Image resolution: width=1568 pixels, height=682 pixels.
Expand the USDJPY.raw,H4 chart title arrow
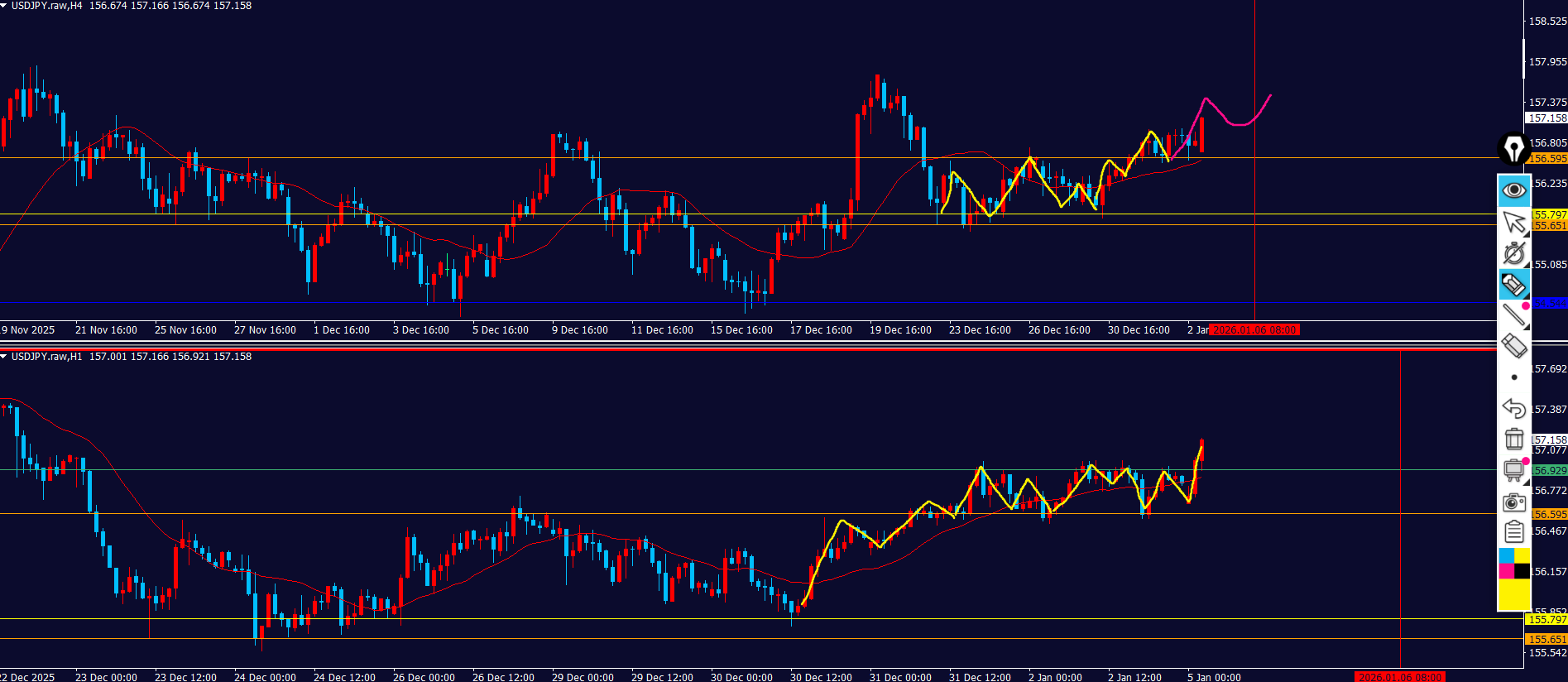coord(4,6)
